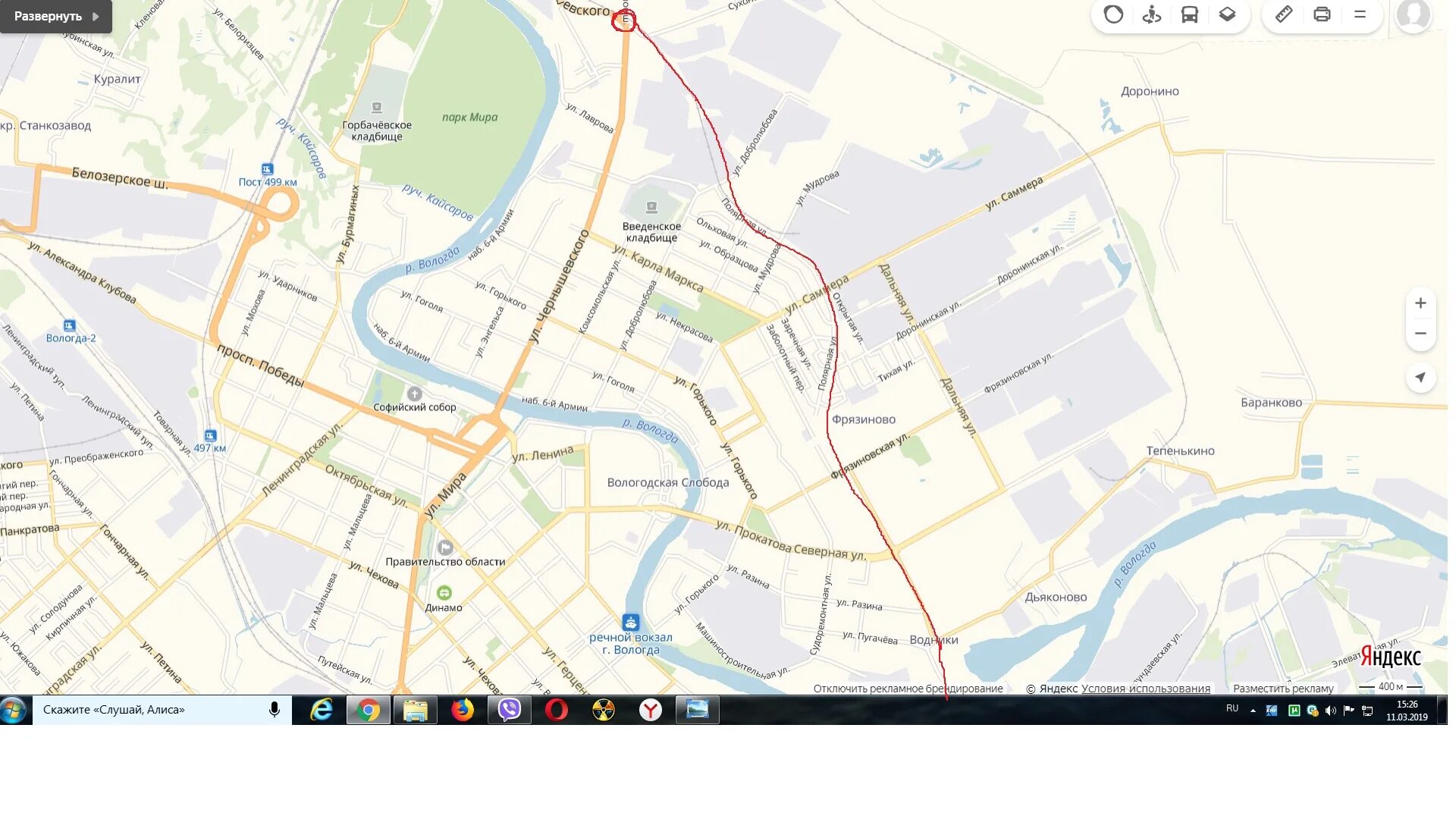Switch the RU keyboard language indicator
The width and height of the screenshot is (1456, 819).
coord(1232,708)
